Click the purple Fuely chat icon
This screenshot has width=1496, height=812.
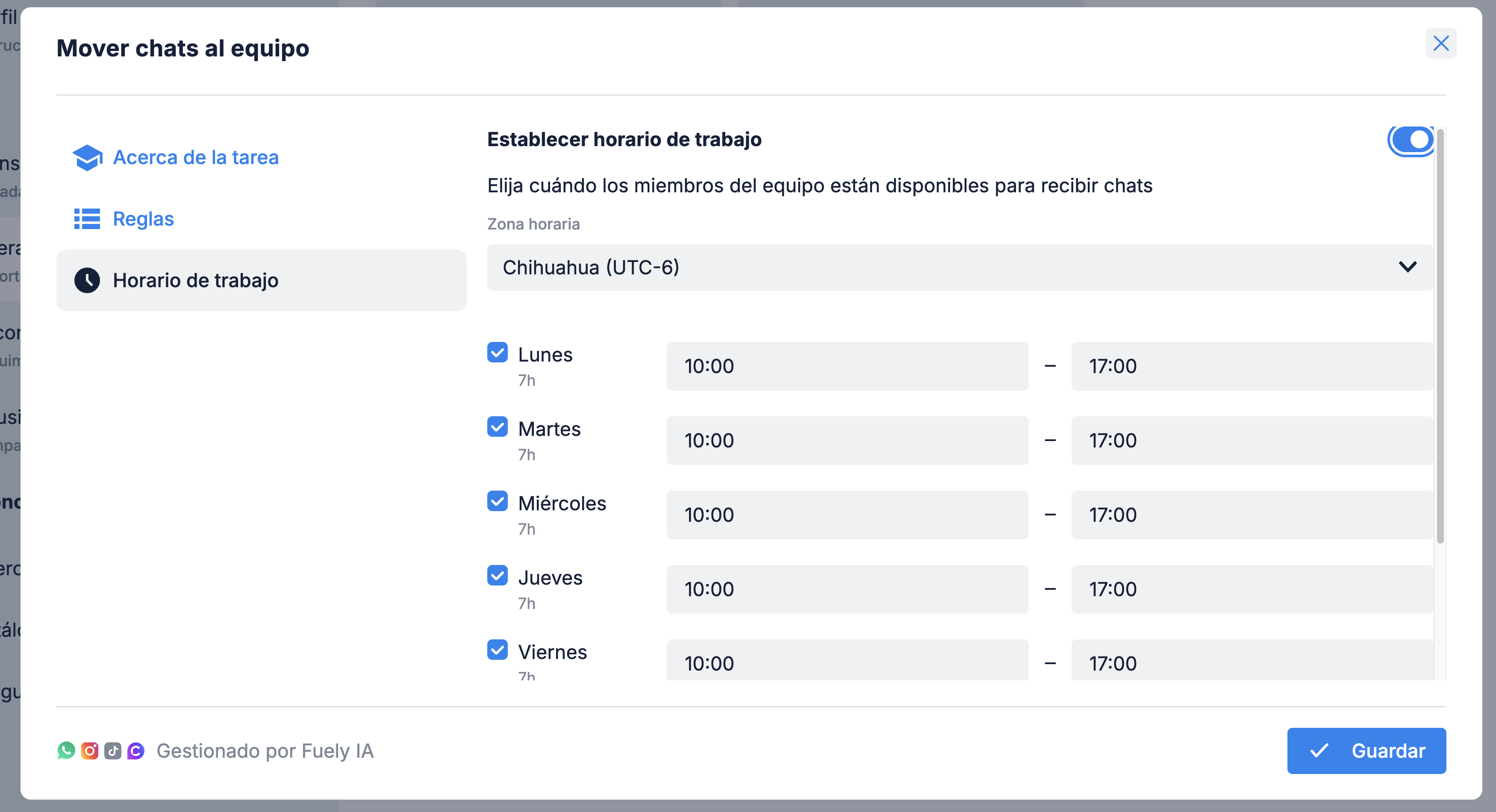click(136, 750)
